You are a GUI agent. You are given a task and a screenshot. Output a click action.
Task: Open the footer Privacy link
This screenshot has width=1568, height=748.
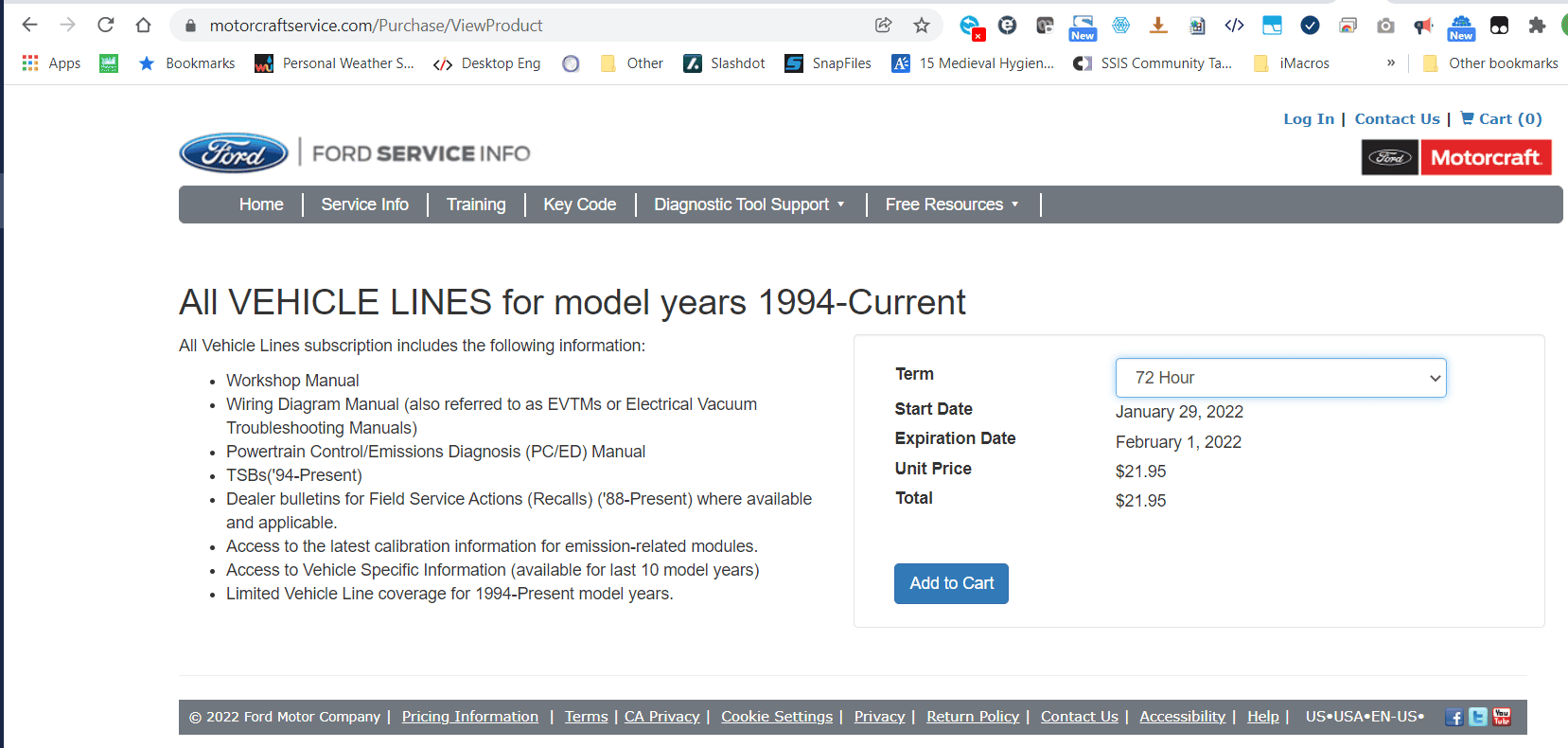tap(880, 717)
